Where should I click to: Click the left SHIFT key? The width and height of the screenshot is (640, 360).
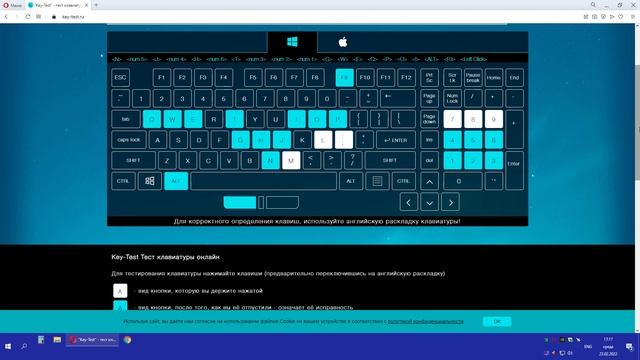[133, 160]
